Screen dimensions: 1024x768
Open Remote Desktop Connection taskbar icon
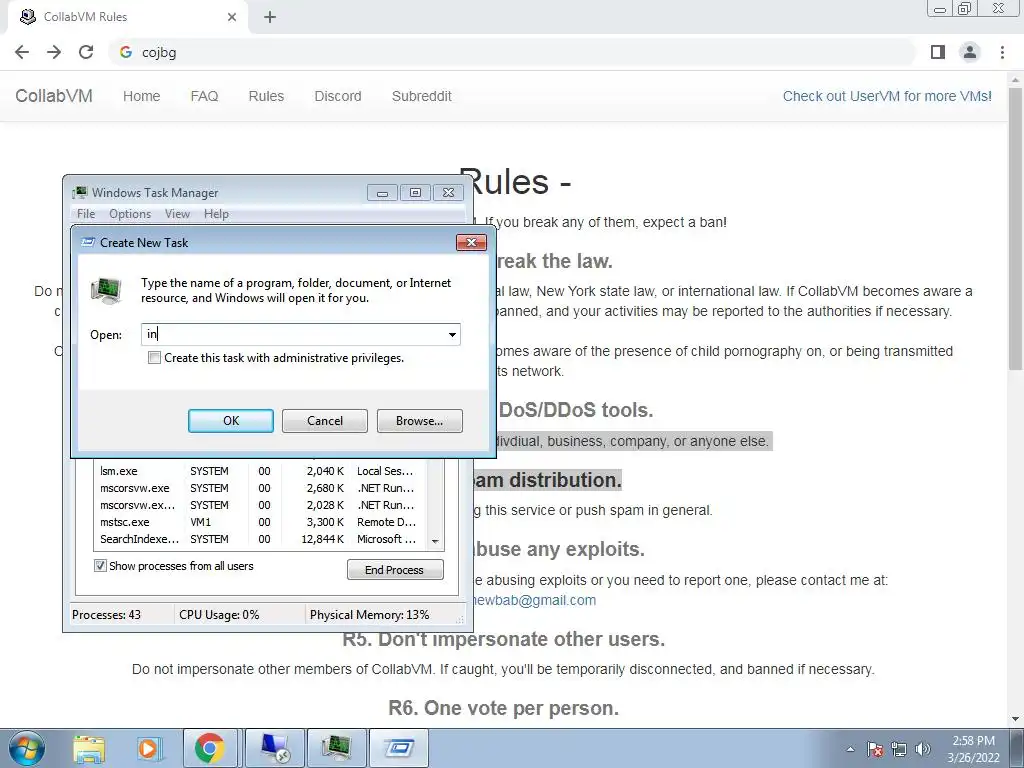point(275,748)
